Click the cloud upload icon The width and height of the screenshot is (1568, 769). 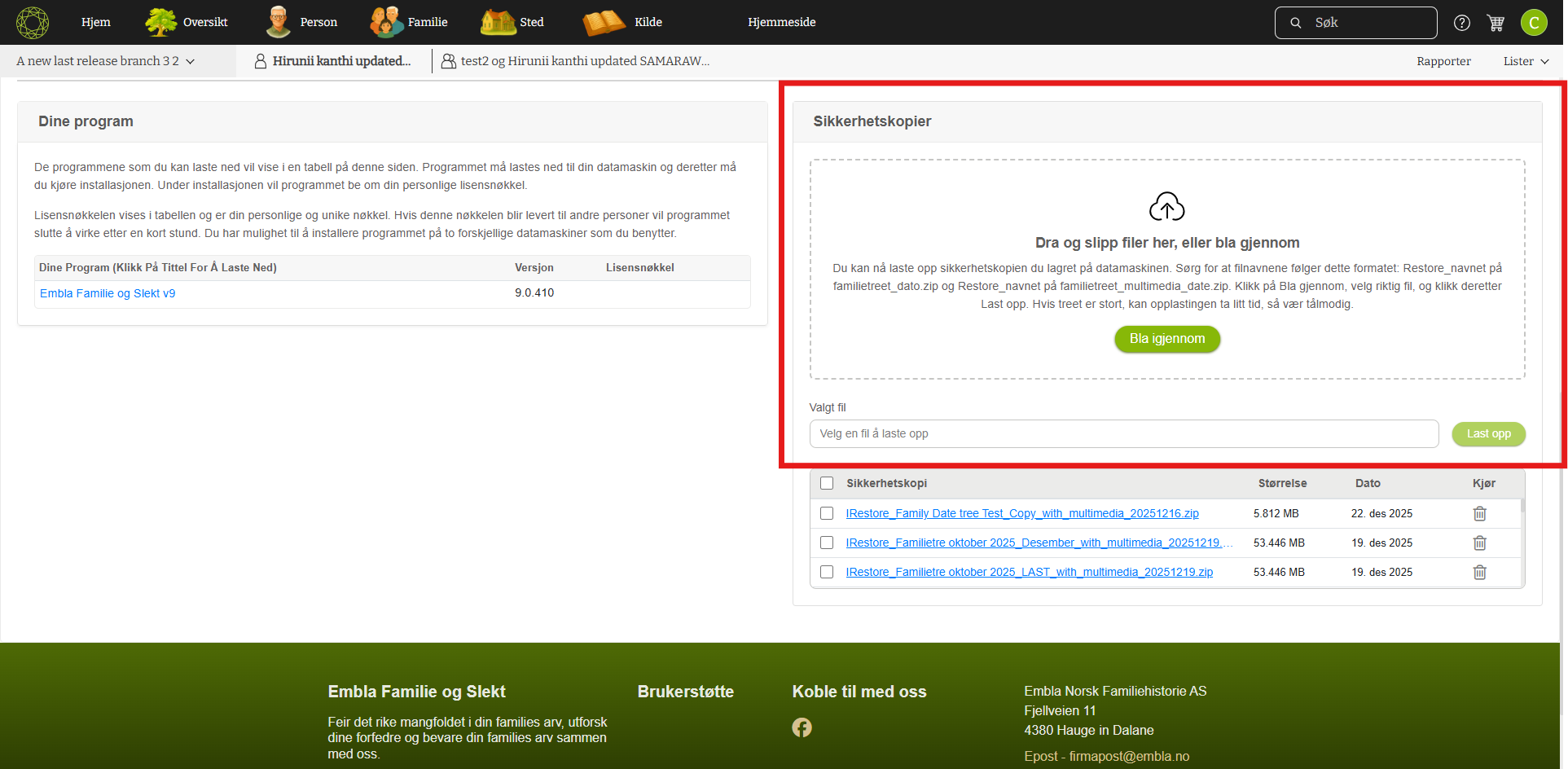pyautogui.click(x=1166, y=207)
